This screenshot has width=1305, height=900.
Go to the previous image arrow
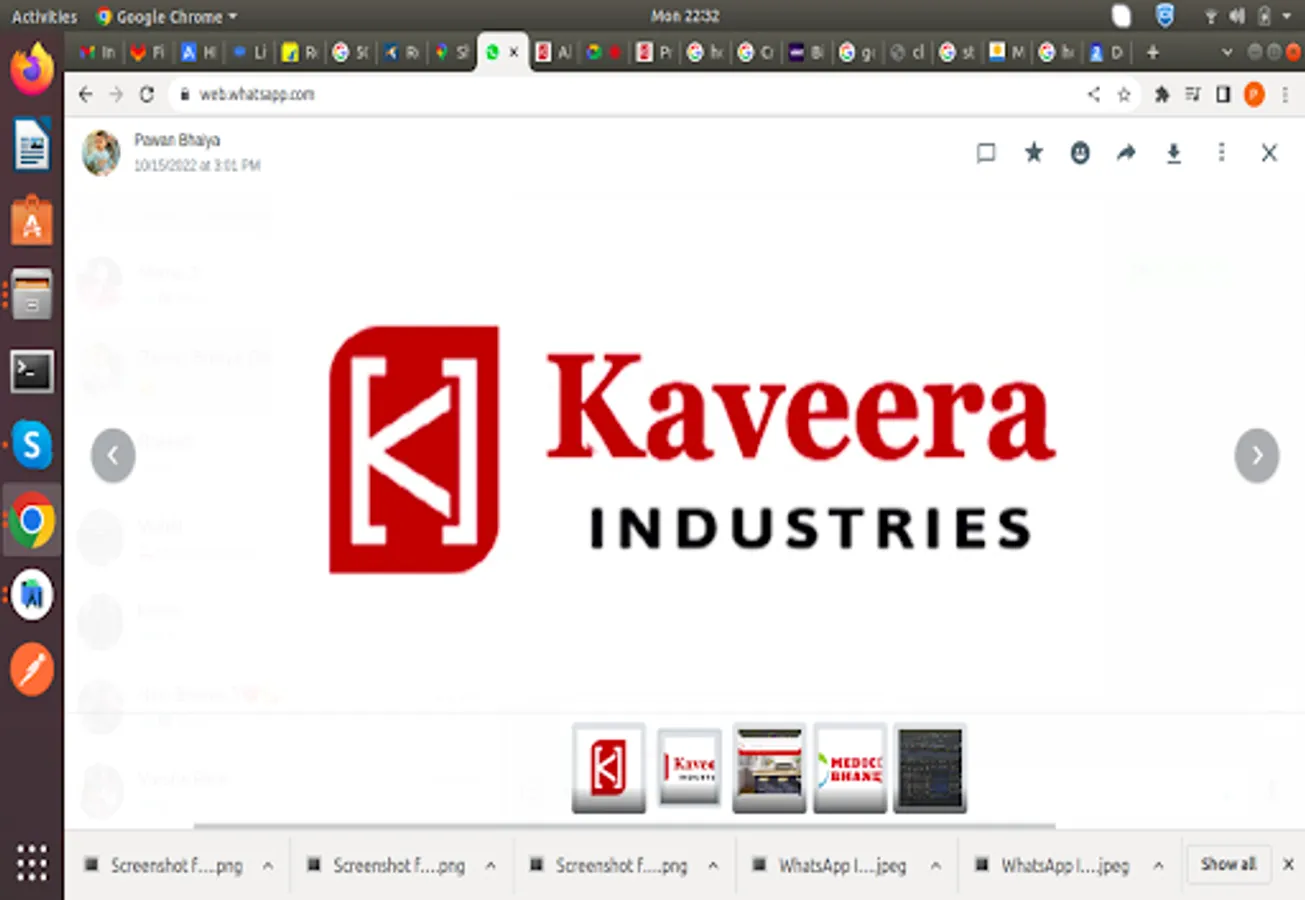[x=113, y=455]
